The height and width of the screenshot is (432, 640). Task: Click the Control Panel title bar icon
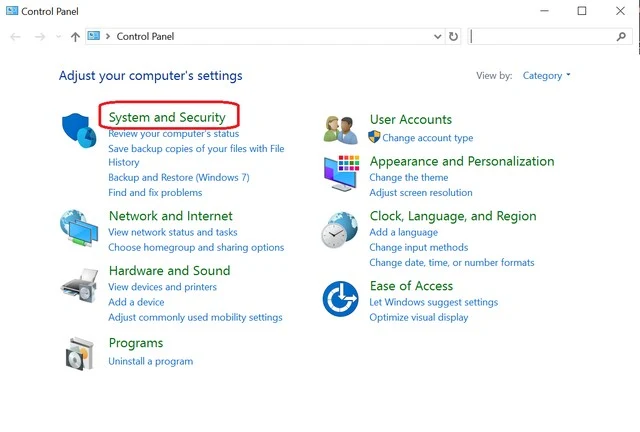coord(12,11)
